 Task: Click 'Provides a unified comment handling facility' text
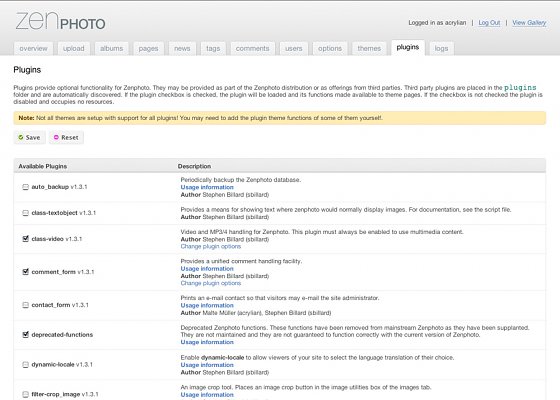click(241, 261)
